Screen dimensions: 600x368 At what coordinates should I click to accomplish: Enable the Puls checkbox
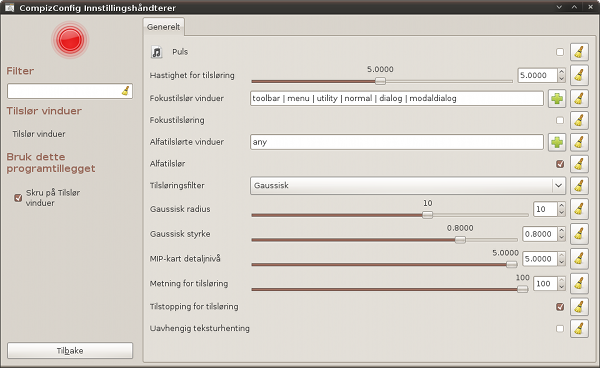(x=560, y=52)
